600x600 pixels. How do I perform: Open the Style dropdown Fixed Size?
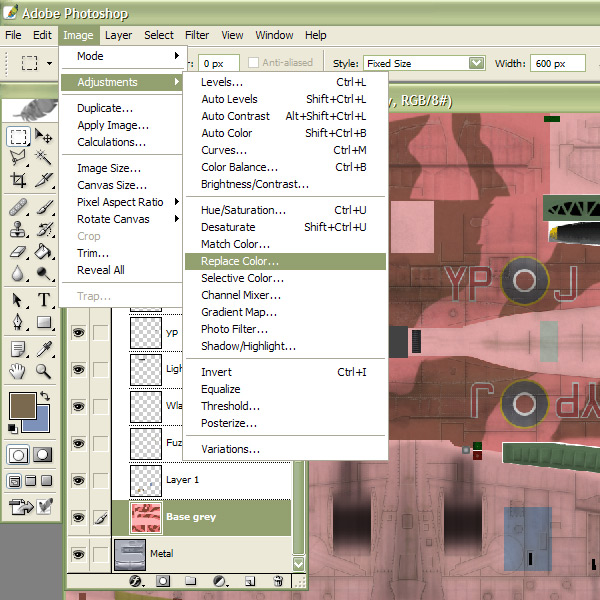[x=476, y=63]
